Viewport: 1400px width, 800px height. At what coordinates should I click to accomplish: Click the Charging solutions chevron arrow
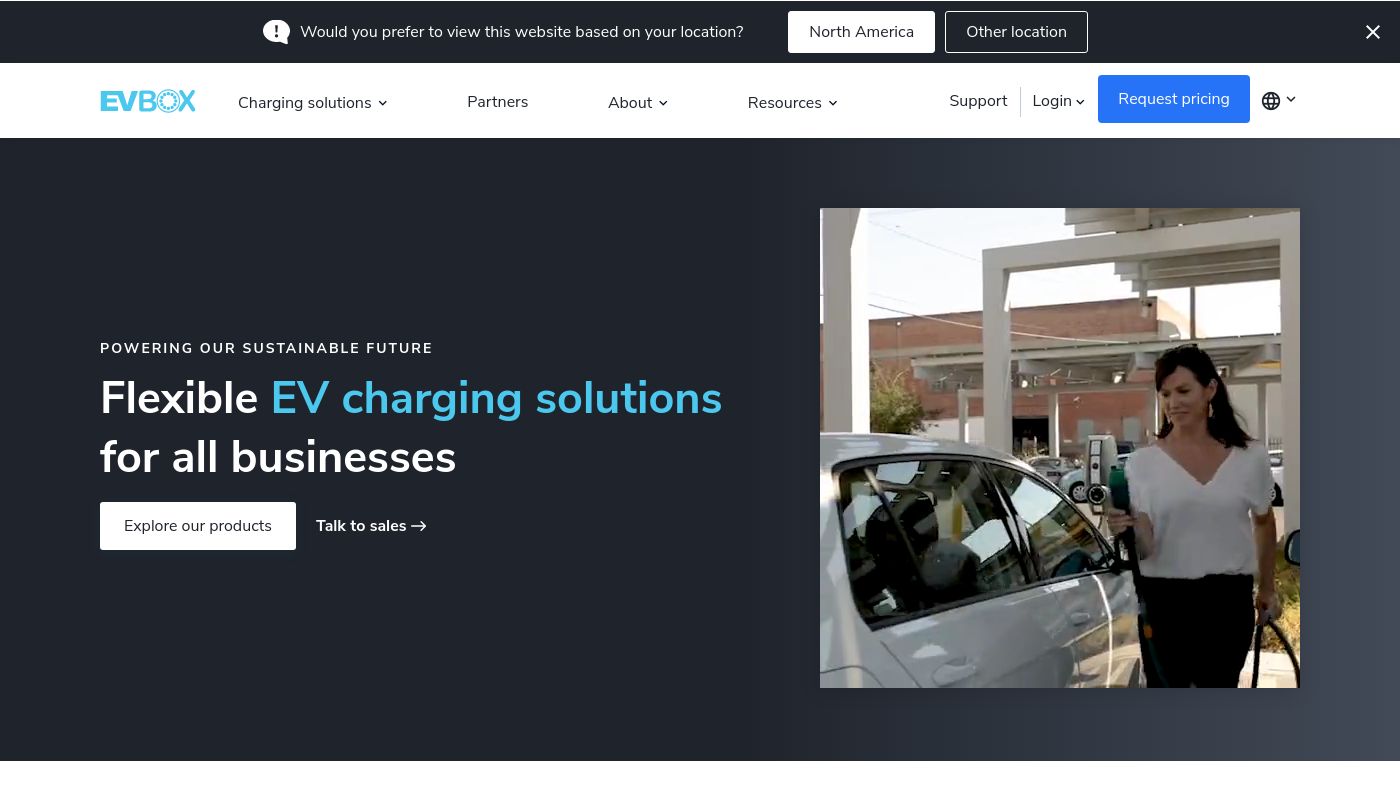click(382, 103)
